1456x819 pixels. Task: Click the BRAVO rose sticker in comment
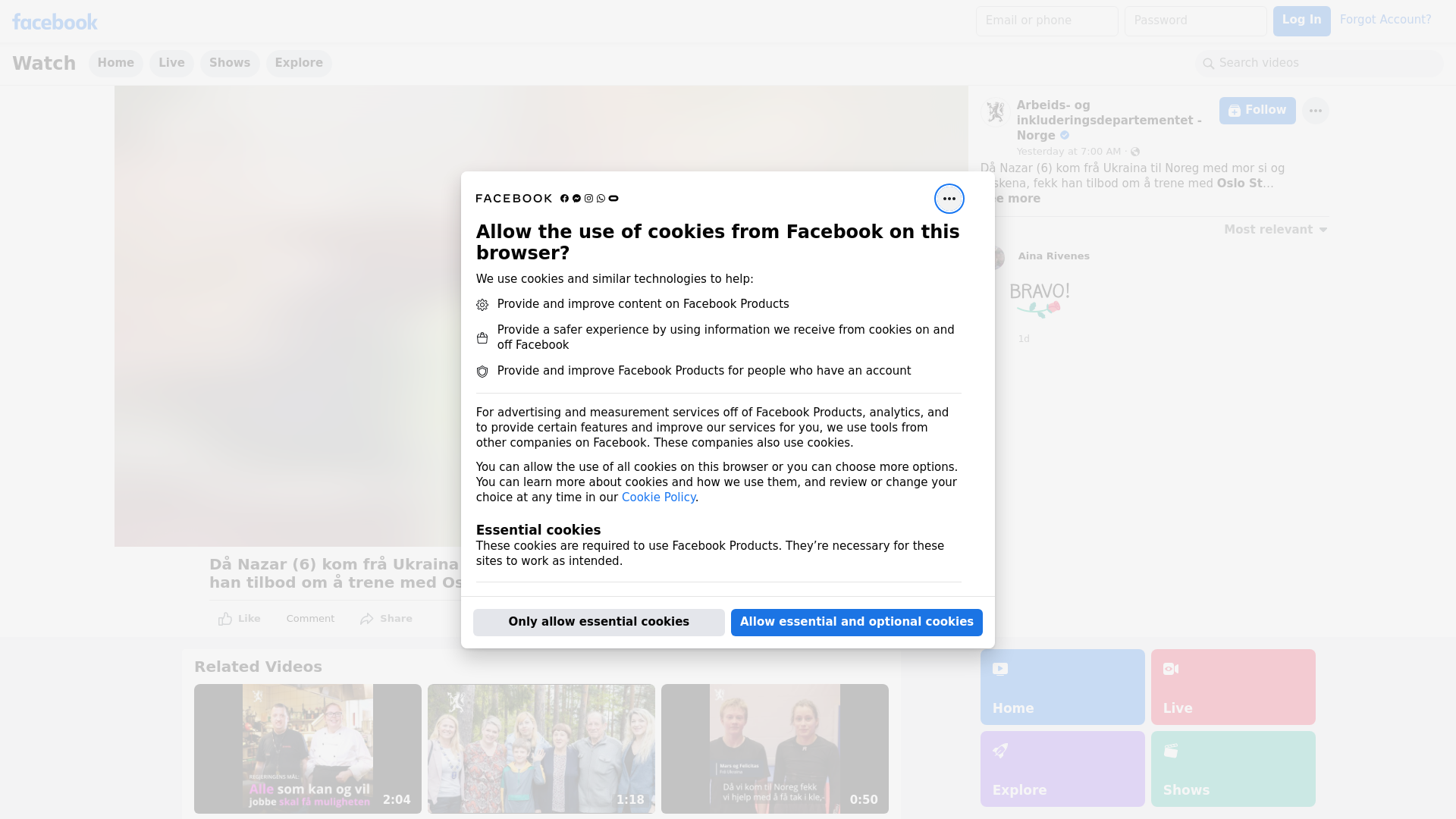pyautogui.click(x=1040, y=300)
